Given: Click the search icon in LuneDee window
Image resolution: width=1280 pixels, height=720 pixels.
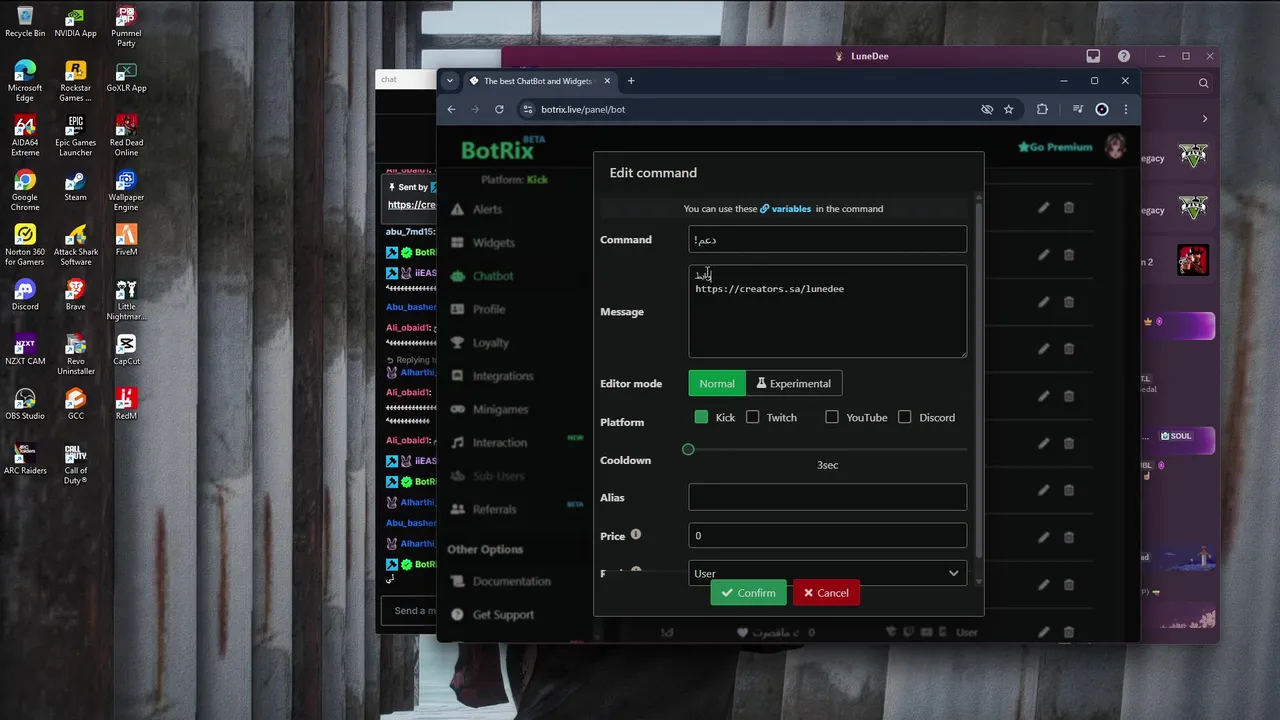Looking at the screenshot, I should [x=1204, y=83].
